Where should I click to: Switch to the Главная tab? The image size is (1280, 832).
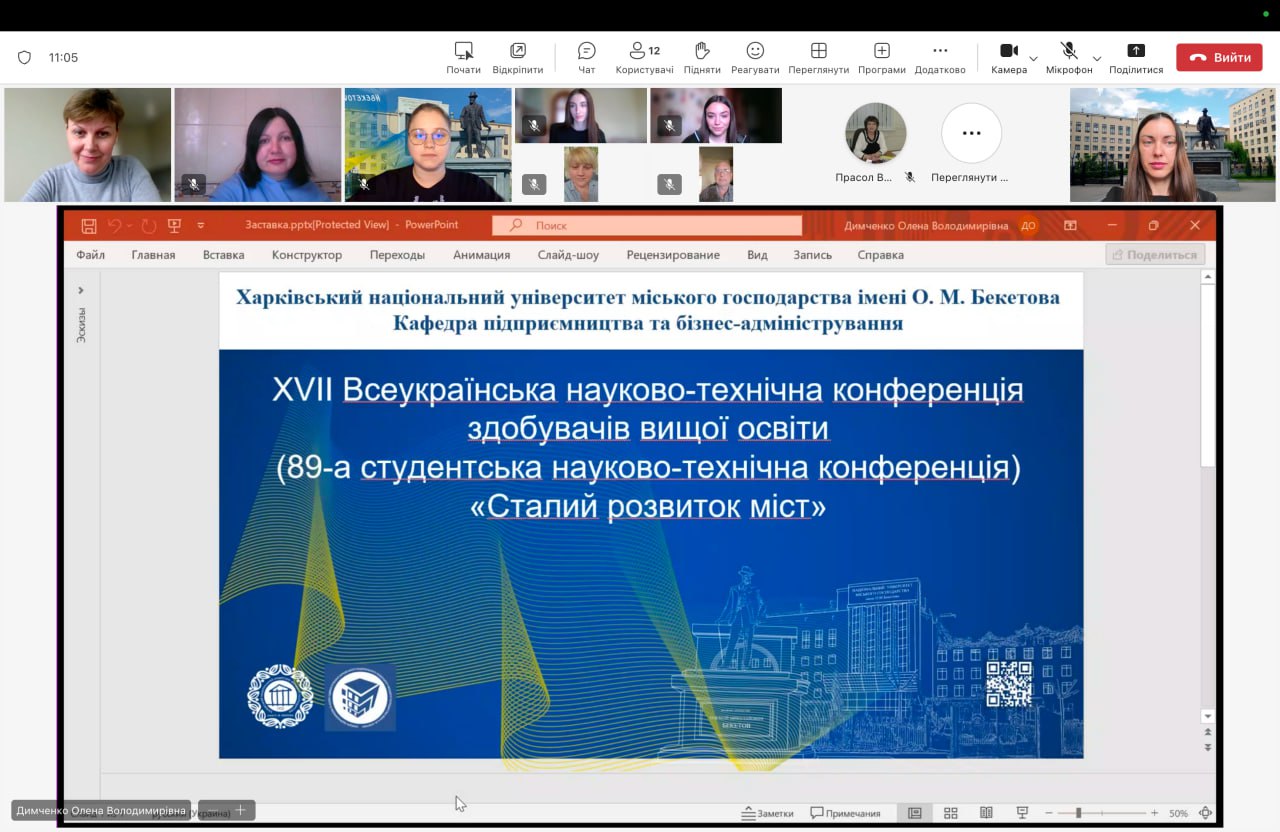click(153, 255)
